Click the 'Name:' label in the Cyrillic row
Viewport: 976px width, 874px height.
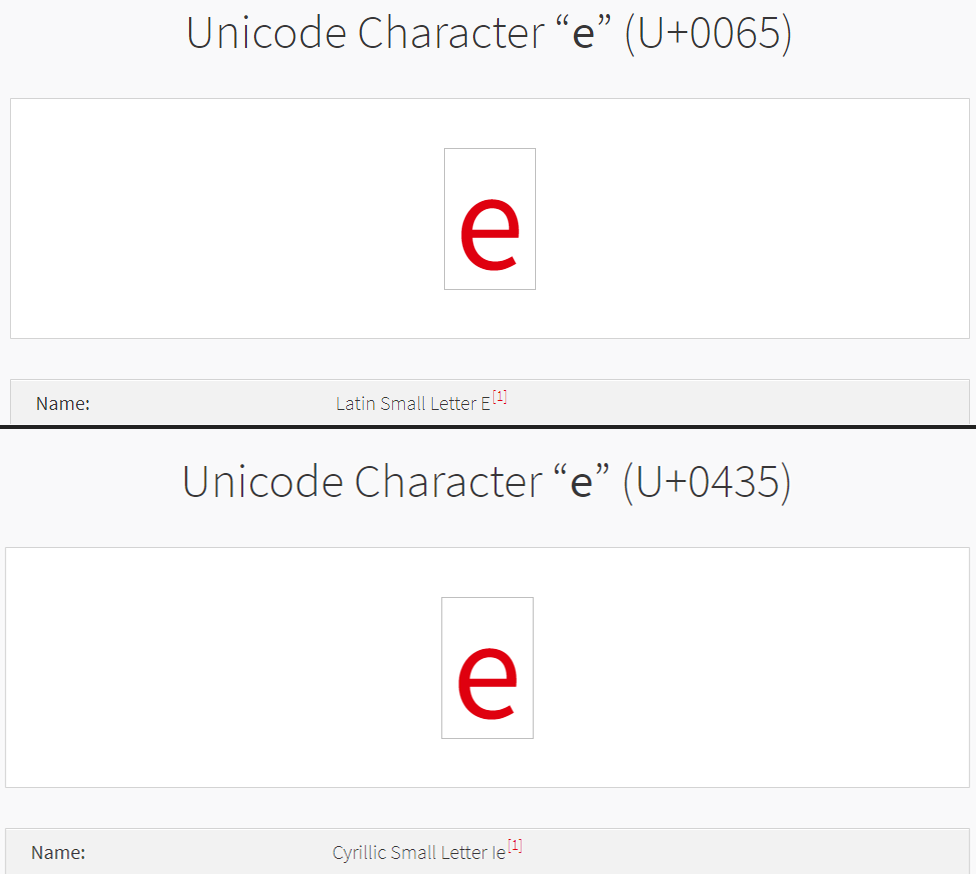[59, 852]
